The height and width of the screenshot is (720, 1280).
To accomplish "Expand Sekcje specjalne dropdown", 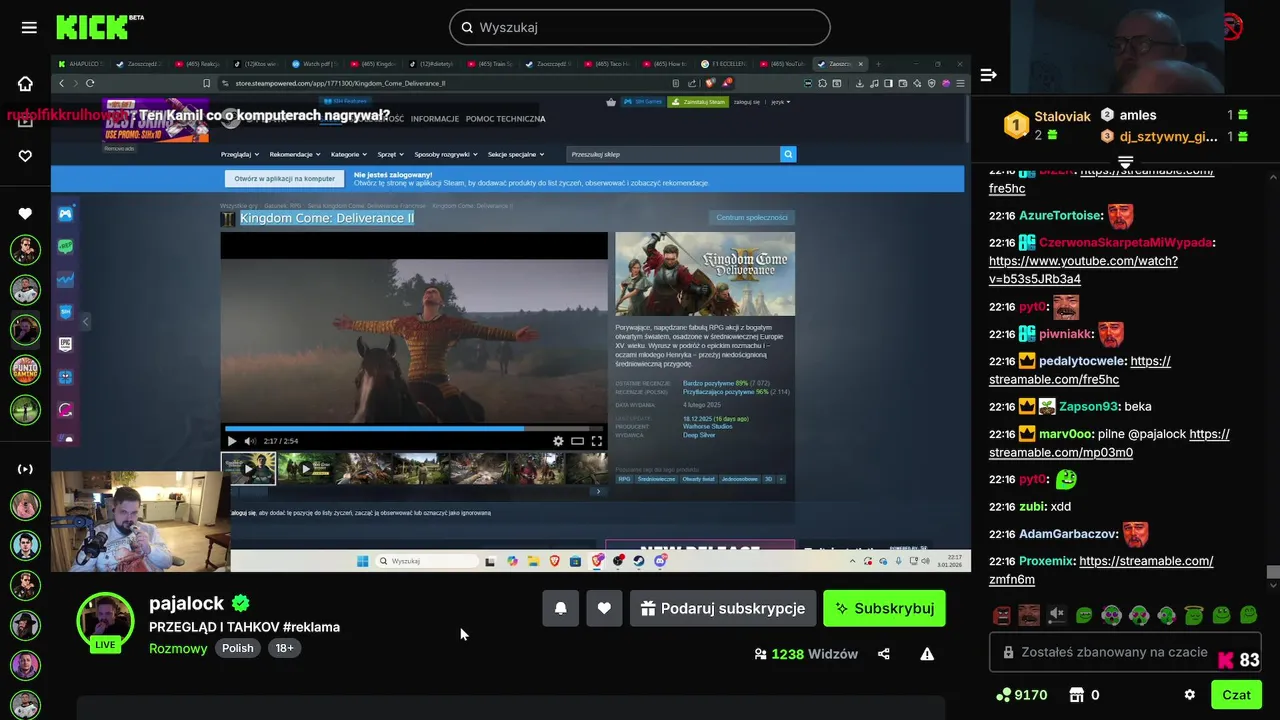I will [516, 154].
